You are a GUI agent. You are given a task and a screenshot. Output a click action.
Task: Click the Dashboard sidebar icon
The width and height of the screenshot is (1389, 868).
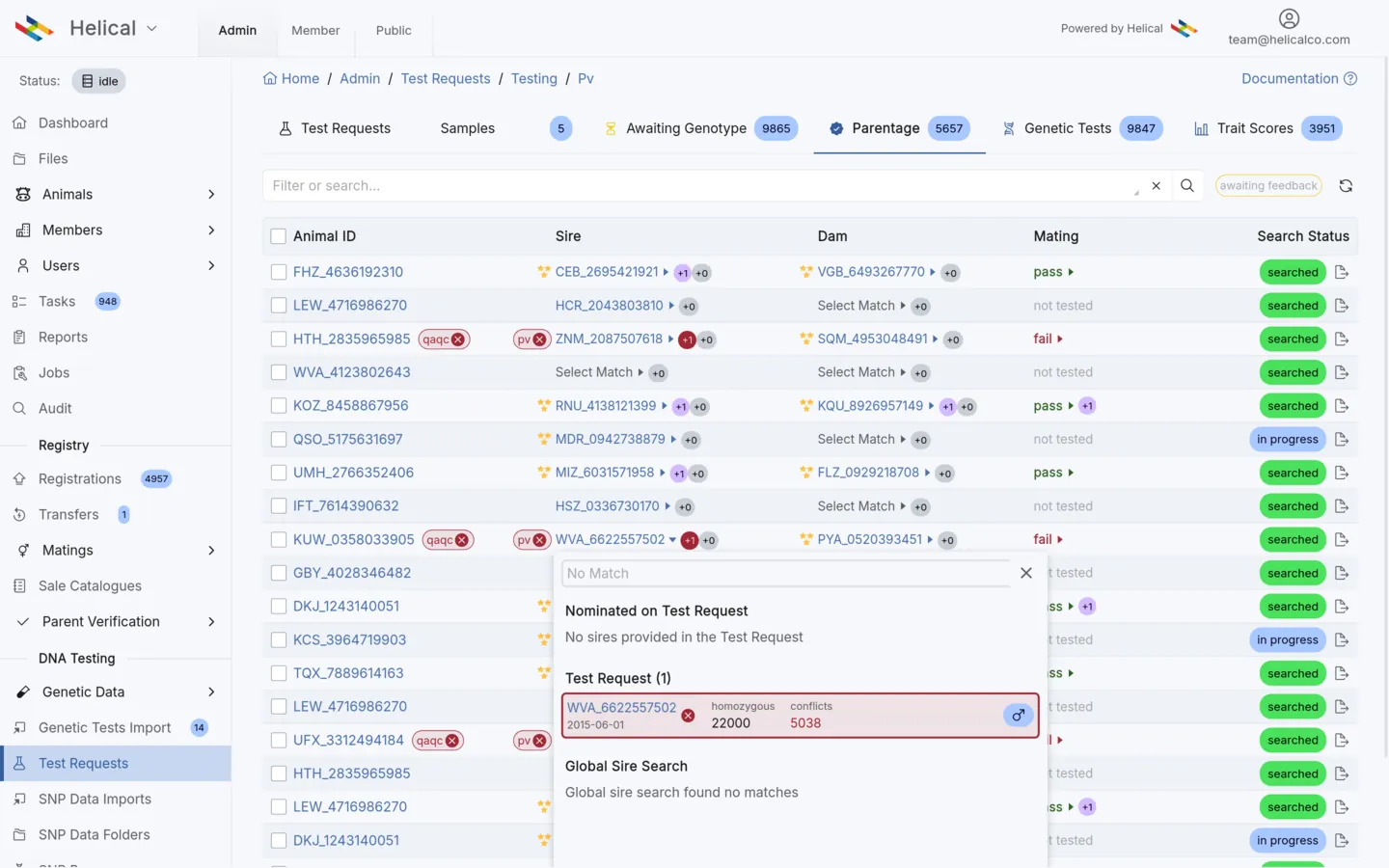tap(19, 122)
